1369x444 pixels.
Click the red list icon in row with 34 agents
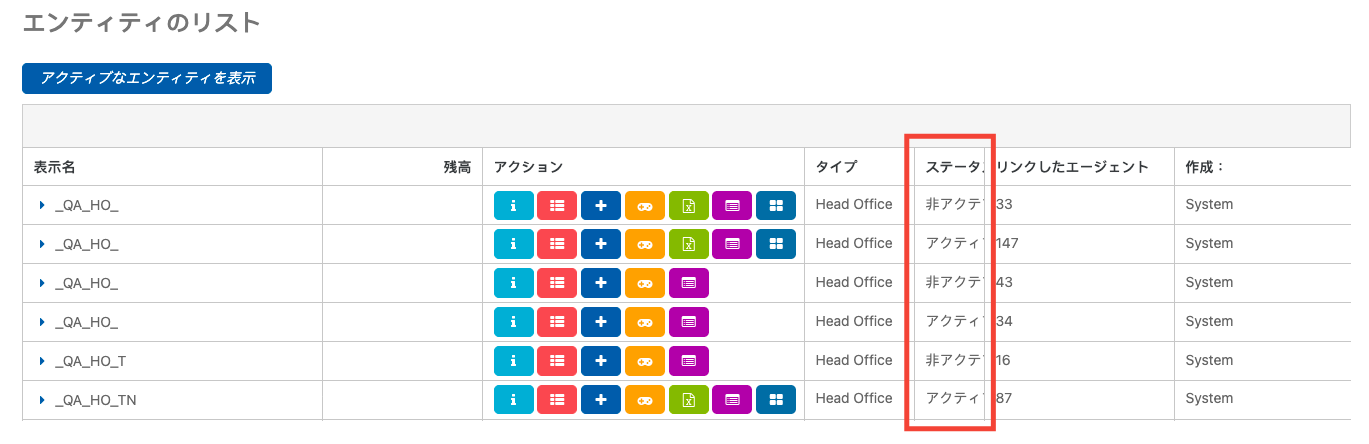(557, 322)
